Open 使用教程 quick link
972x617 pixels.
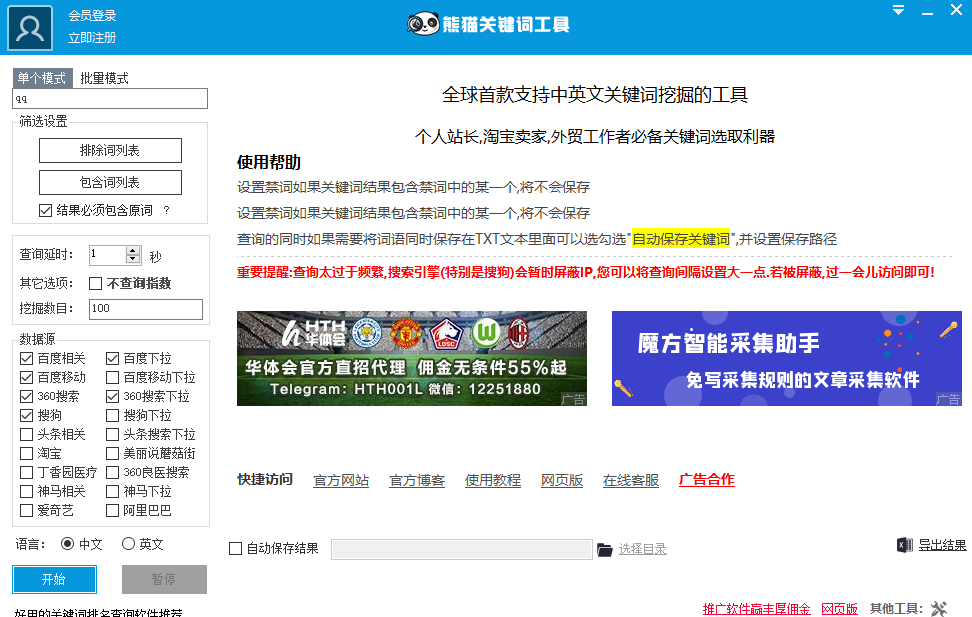pos(493,481)
